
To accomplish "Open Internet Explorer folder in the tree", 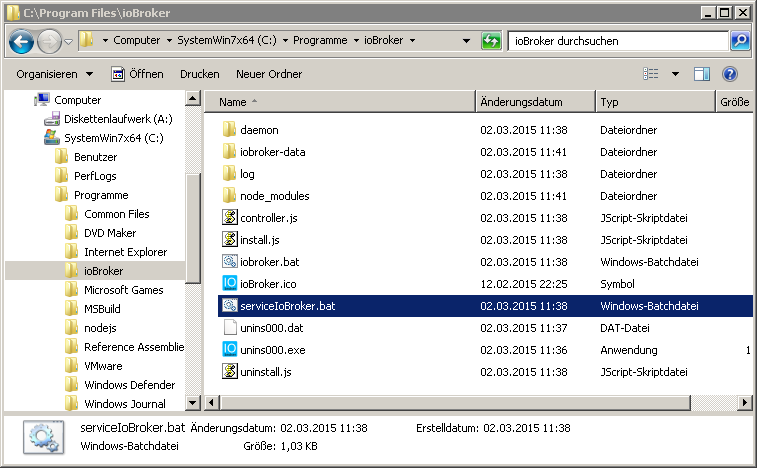I will [126, 252].
